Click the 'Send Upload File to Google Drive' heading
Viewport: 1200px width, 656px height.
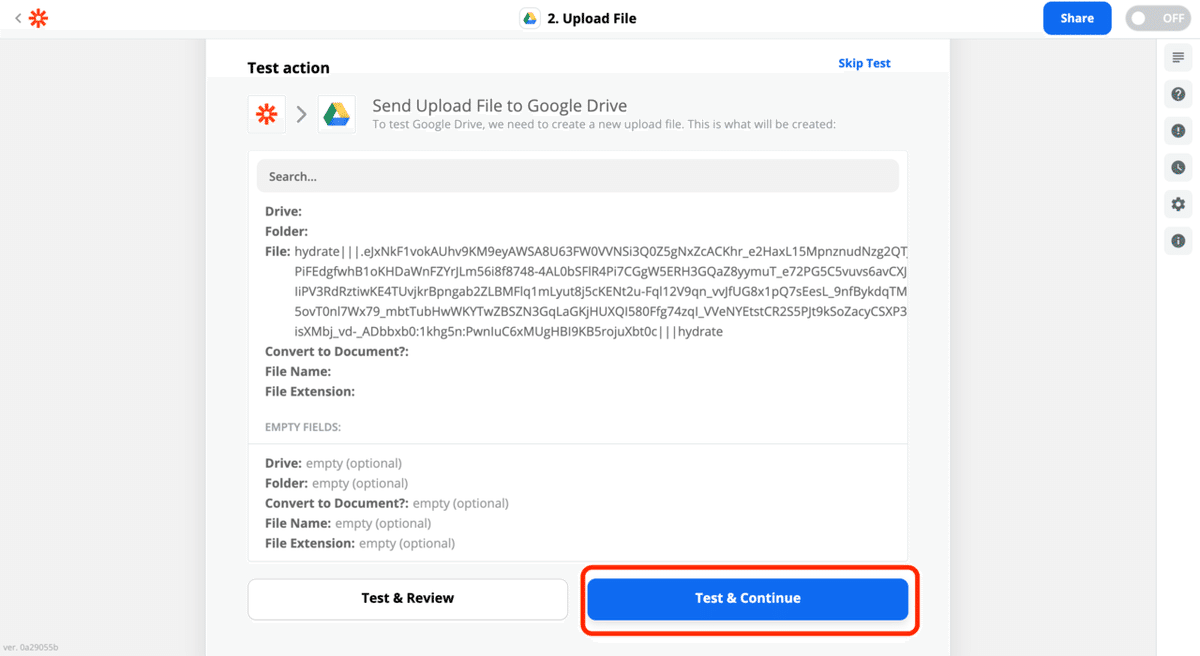pyautogui.click(x=500, y=106)
